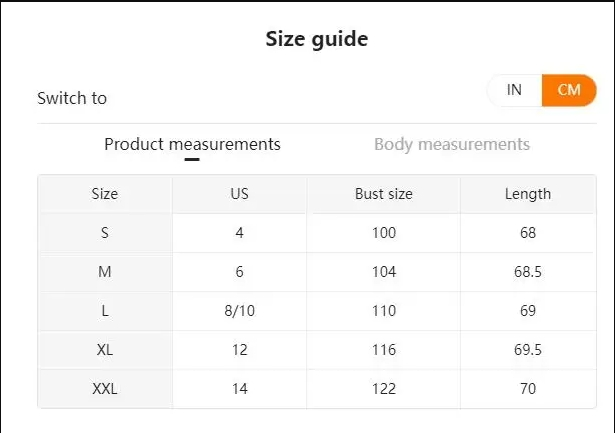Select the L size row label

[105, 311]
